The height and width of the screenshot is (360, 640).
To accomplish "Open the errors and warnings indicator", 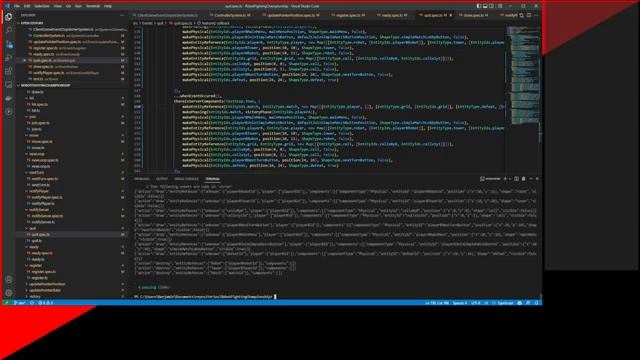I will point(45,303).
